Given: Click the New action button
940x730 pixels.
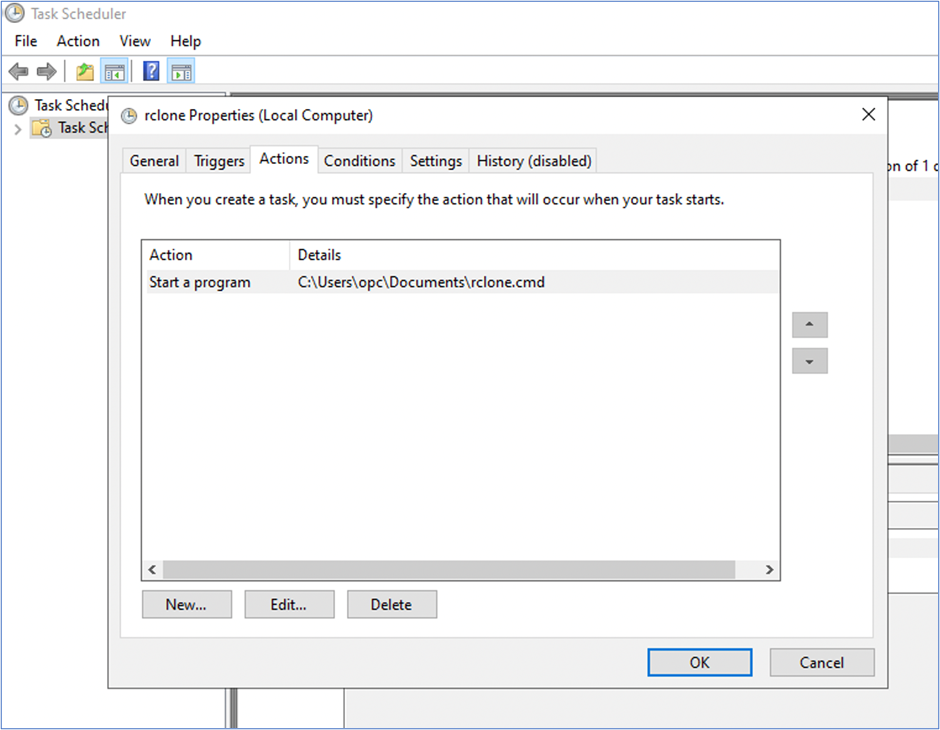Looking at the screenshot, I should [187, 604].
